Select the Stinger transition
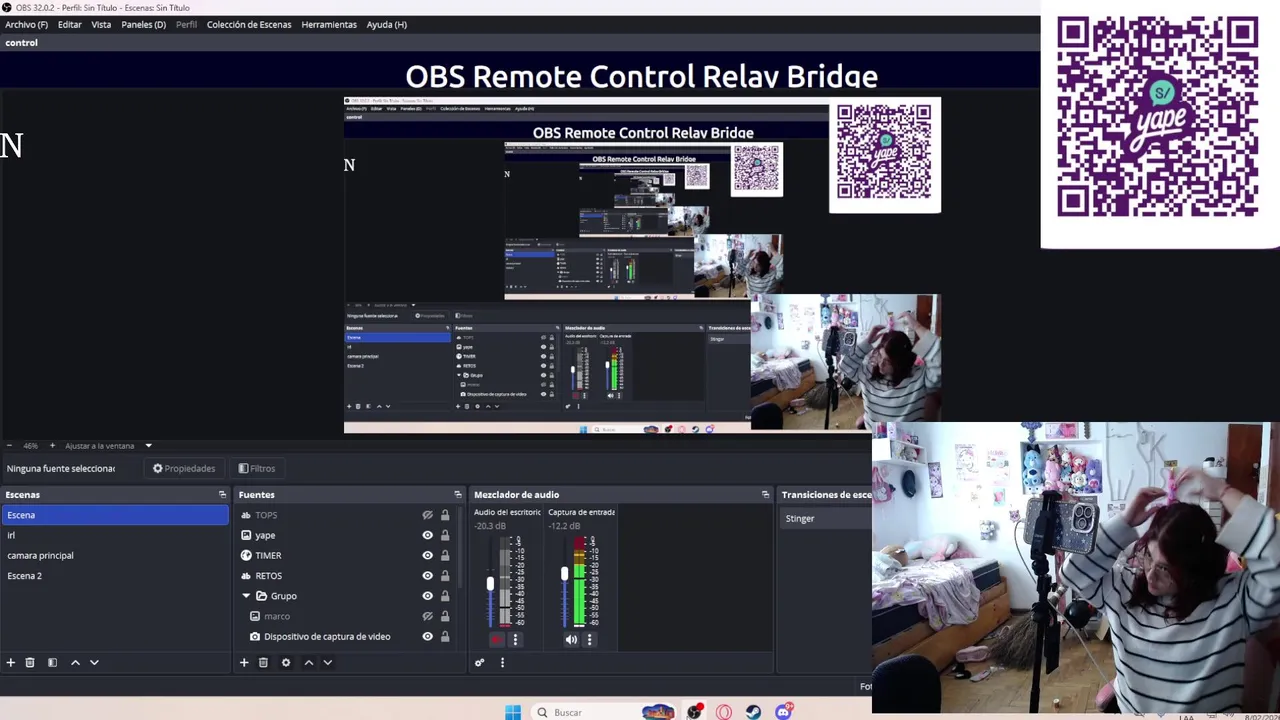The width and height of the screenshot is (1280, 720). [x=826, y=518]
